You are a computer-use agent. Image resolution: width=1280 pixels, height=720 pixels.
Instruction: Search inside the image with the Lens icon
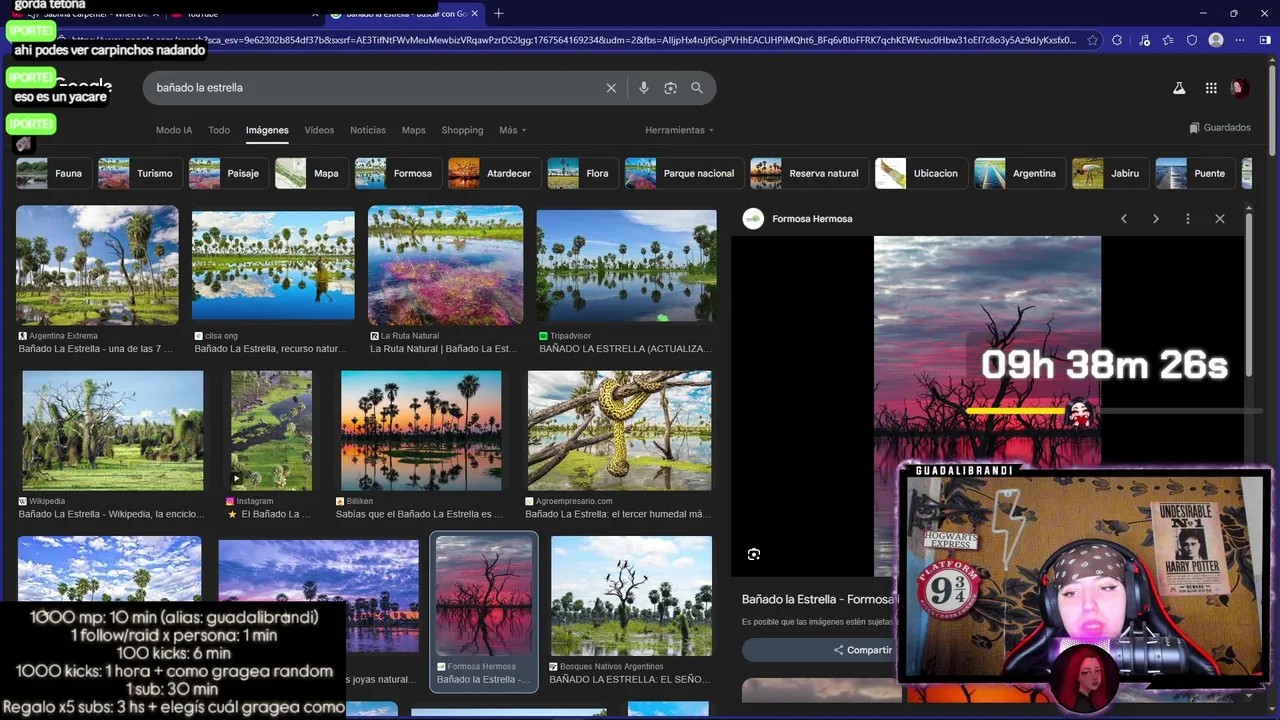click(754, 554)
